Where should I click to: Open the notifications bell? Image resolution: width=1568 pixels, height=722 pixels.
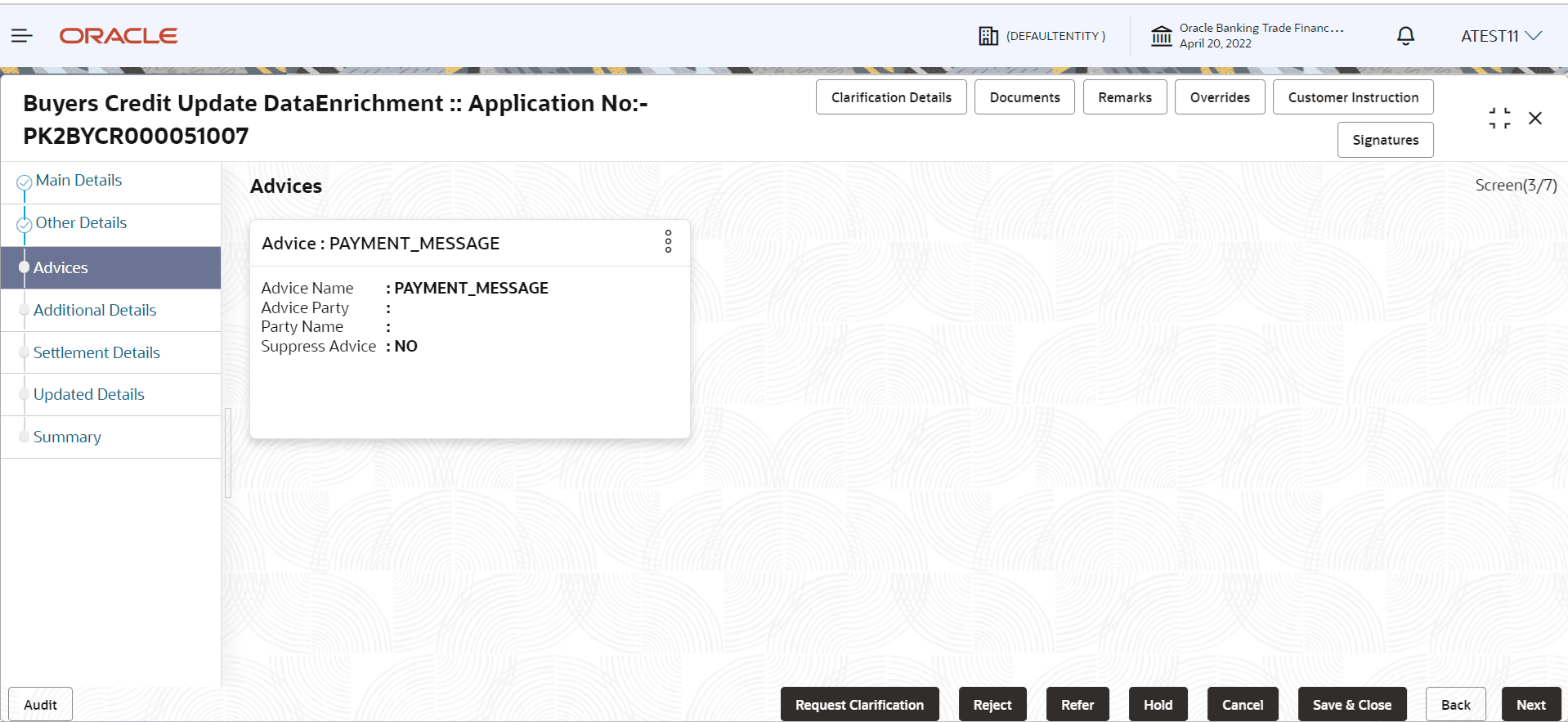[x=1405, y=36]
